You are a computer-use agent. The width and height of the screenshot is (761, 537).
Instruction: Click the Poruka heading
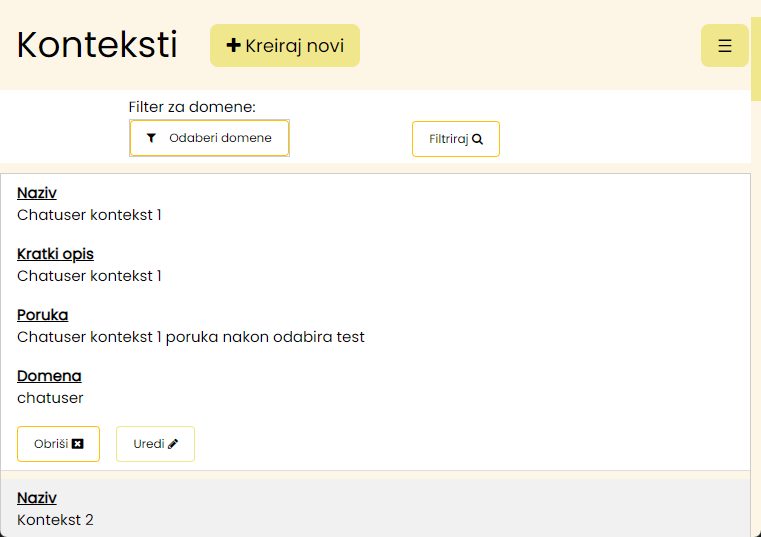pyautogui.click(x=42, y=315)
